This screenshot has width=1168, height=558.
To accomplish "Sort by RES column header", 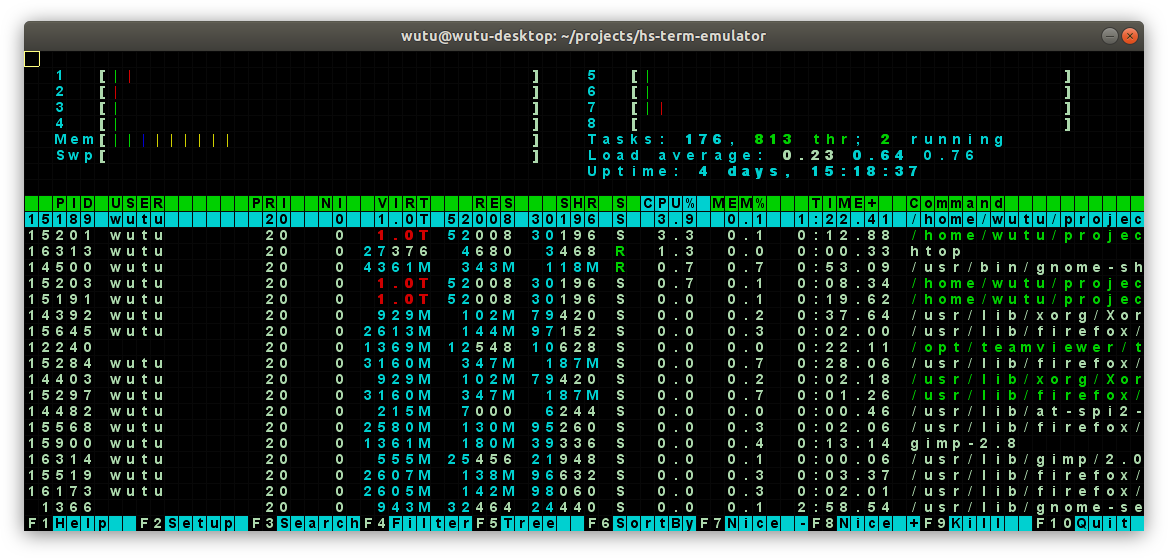I will coord(495,203).
